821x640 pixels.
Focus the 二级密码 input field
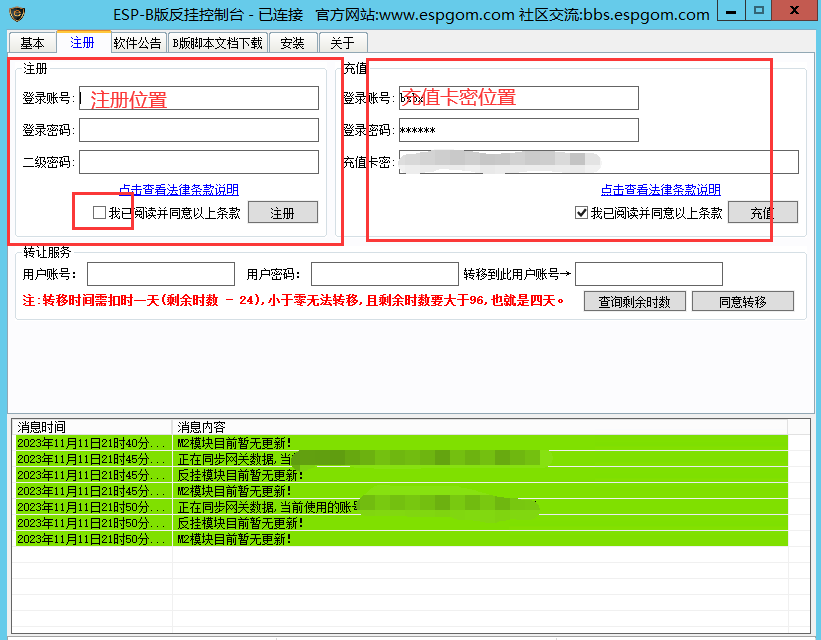pos(199,162)
